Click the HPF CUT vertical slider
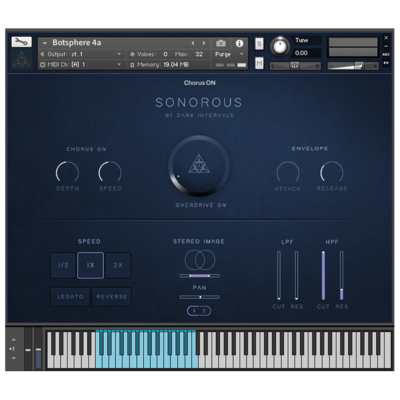 tap(323, 276)
